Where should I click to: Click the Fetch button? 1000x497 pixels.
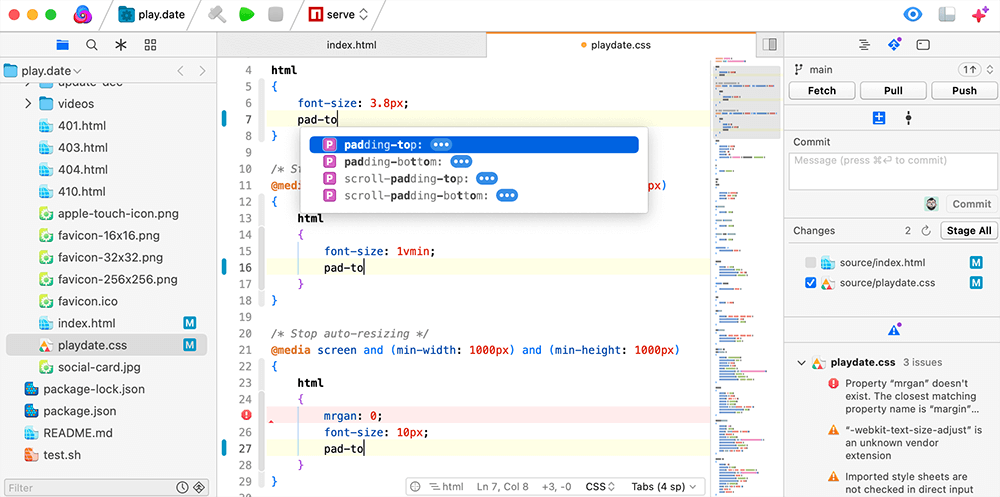[x=821, y=91]
